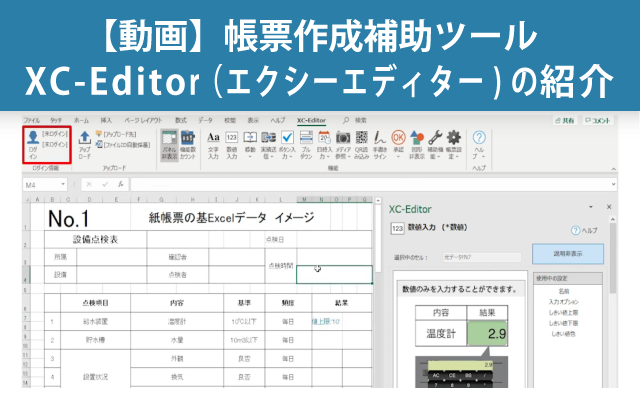Switch to the タッチ ribbon tab
The image size is (640, 400).
pos(56,120)
